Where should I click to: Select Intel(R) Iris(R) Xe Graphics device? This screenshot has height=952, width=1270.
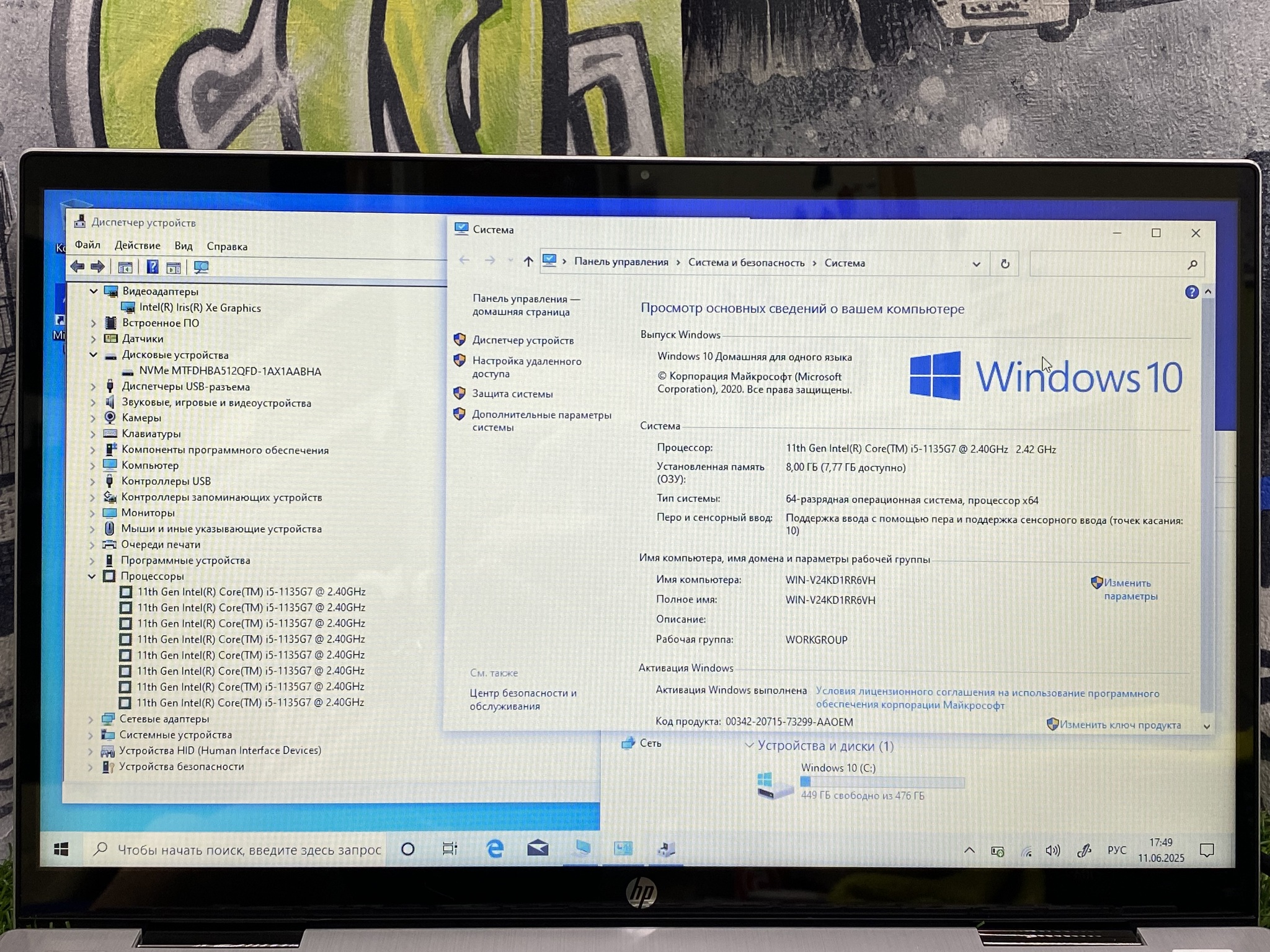[x=199, y=307]
